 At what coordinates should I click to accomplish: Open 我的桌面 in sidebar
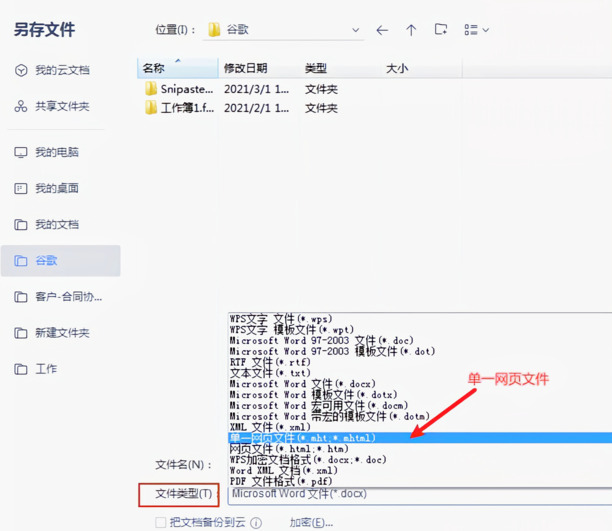[57, 188]
